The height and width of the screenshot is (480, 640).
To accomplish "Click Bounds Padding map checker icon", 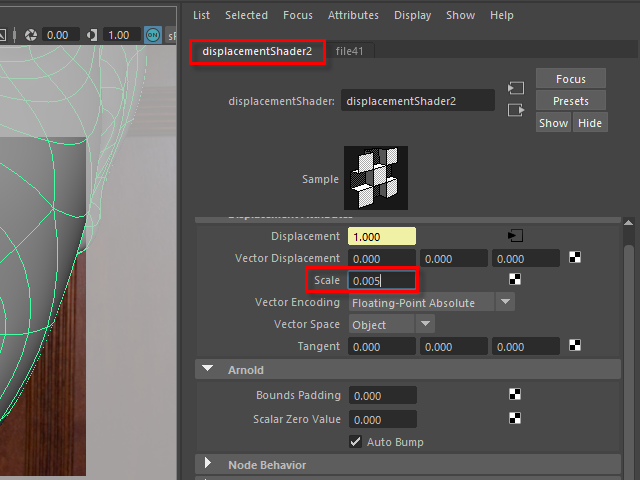I will click(x=515, y=395).
